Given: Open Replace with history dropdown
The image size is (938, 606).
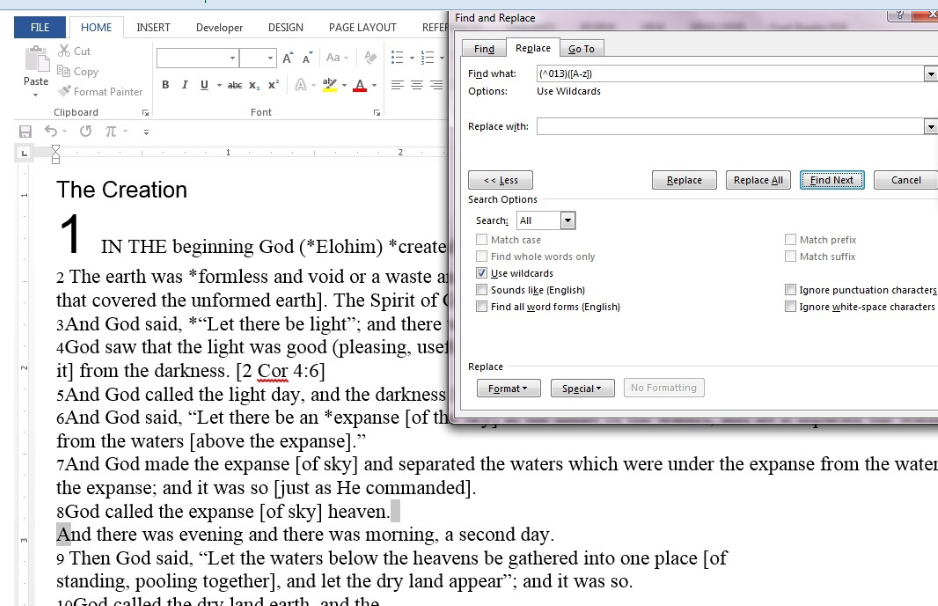Looking at the screenshot, I should 930,126.
